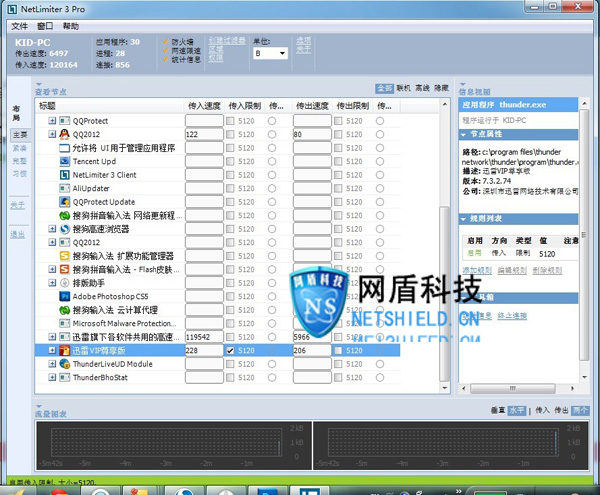The height and width of the screenshot is (495, 600).
Task: Open the 帮助 menu
Action: pyautogui.click(x=71, y=26)
